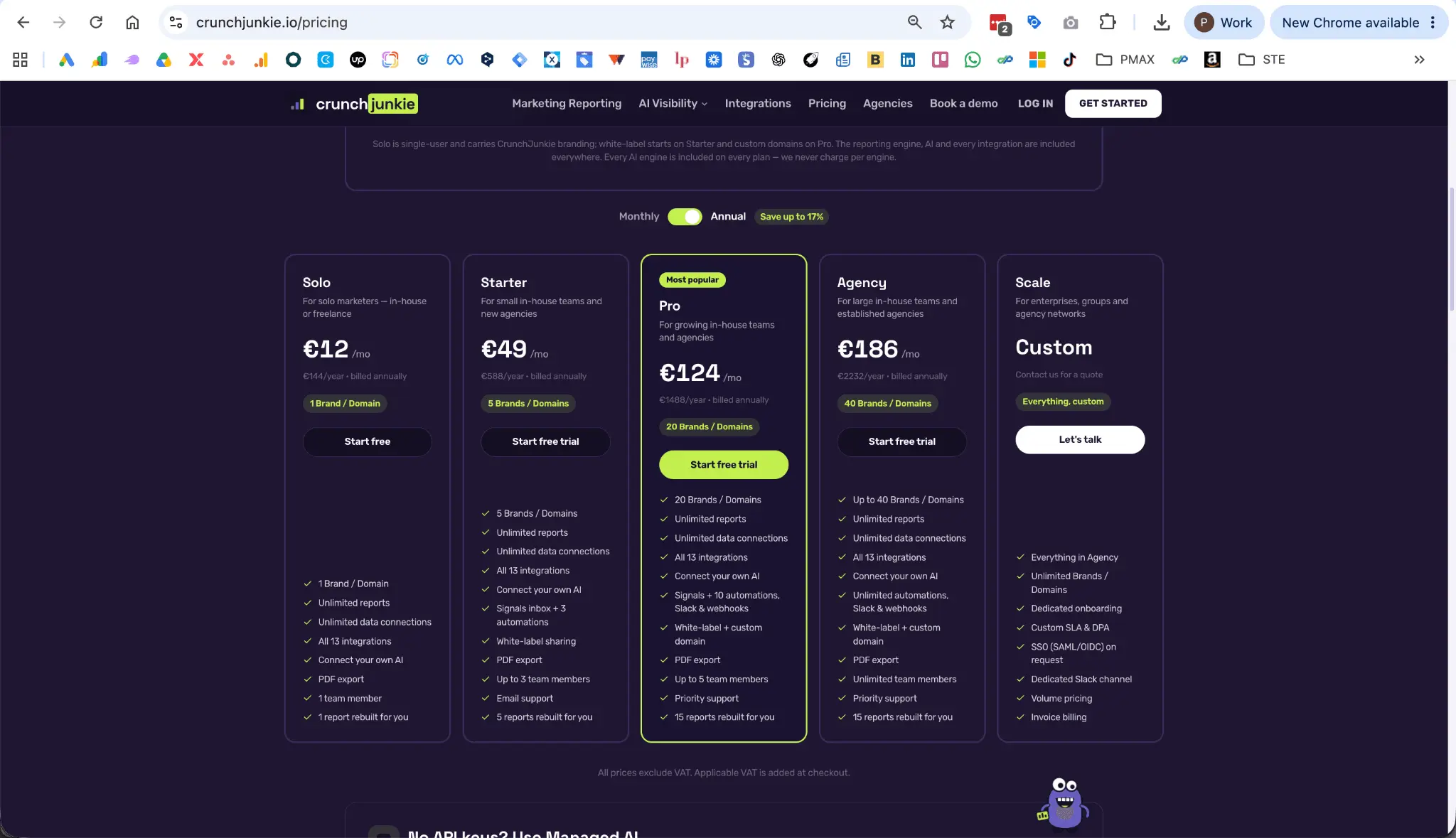
Task: Click the camera screenshot extension icon
Action: [1071, 23]
